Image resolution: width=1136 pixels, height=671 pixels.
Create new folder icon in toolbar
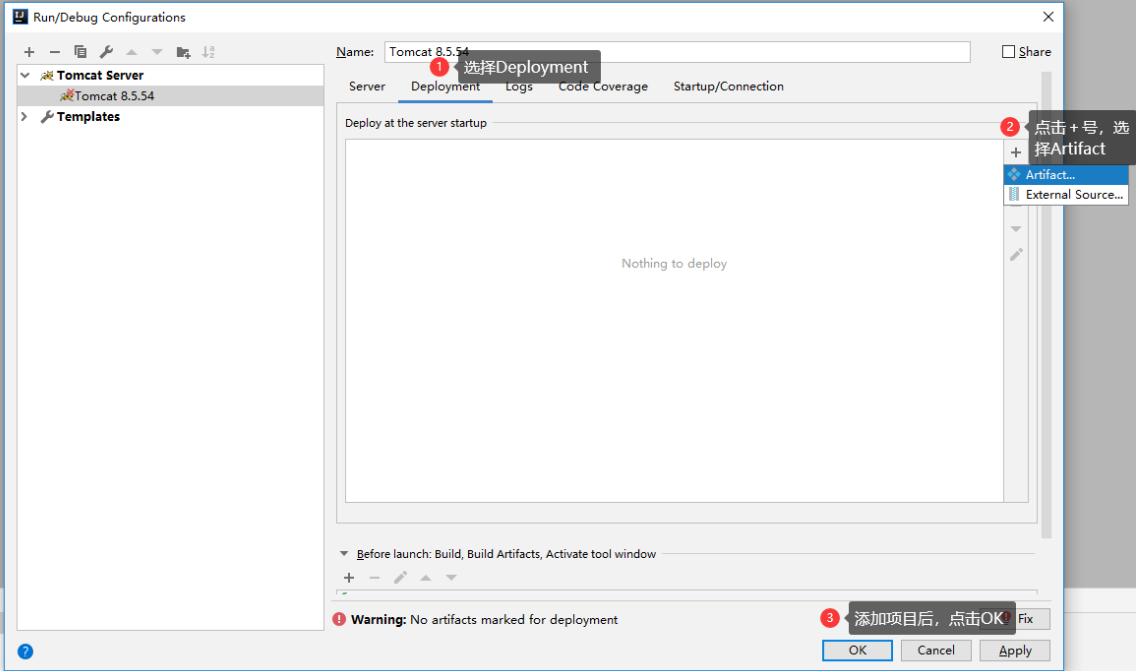(183, 52)
